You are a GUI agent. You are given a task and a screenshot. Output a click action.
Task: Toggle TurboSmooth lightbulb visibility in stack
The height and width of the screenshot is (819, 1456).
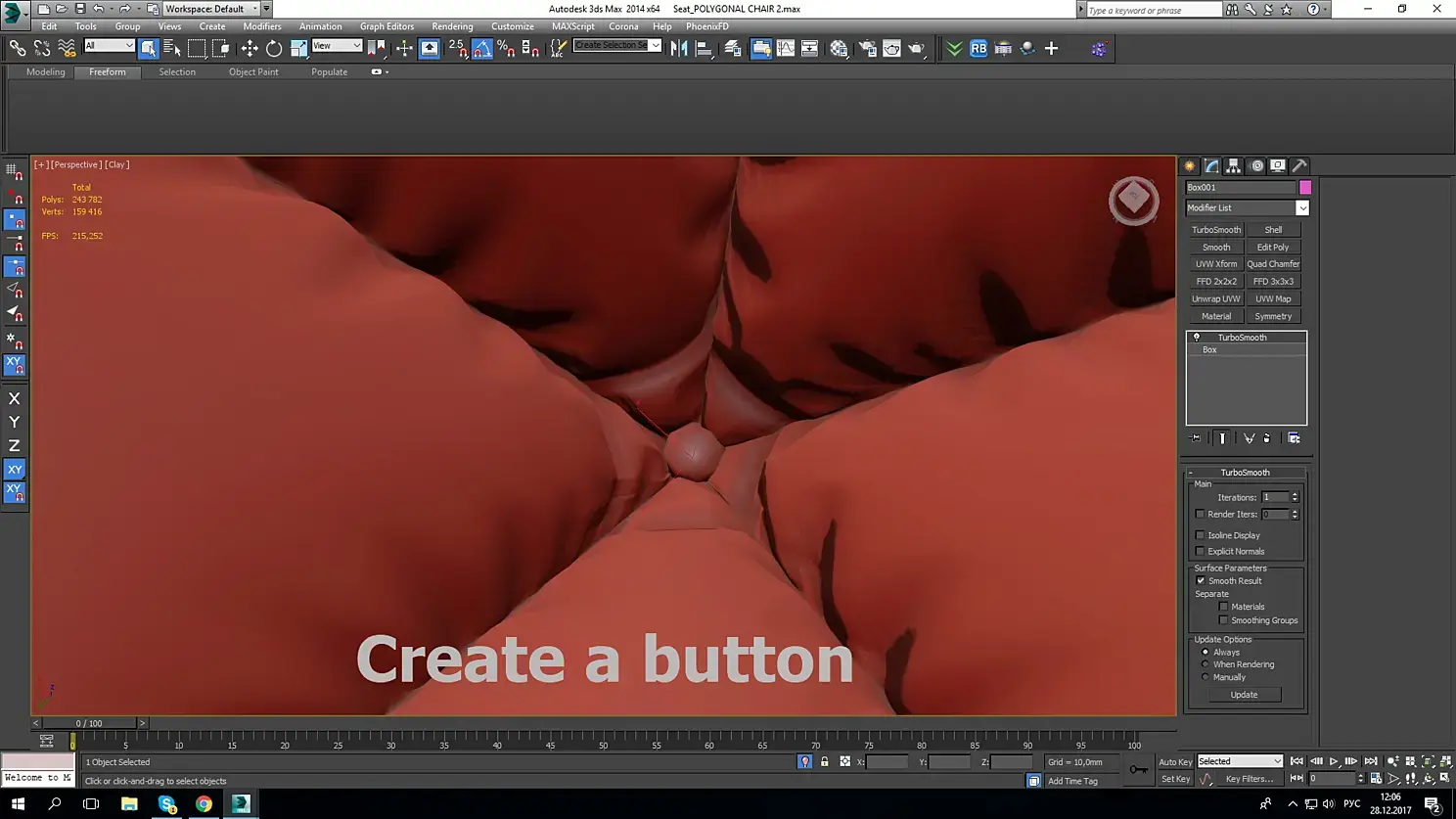click(1196, 338)
